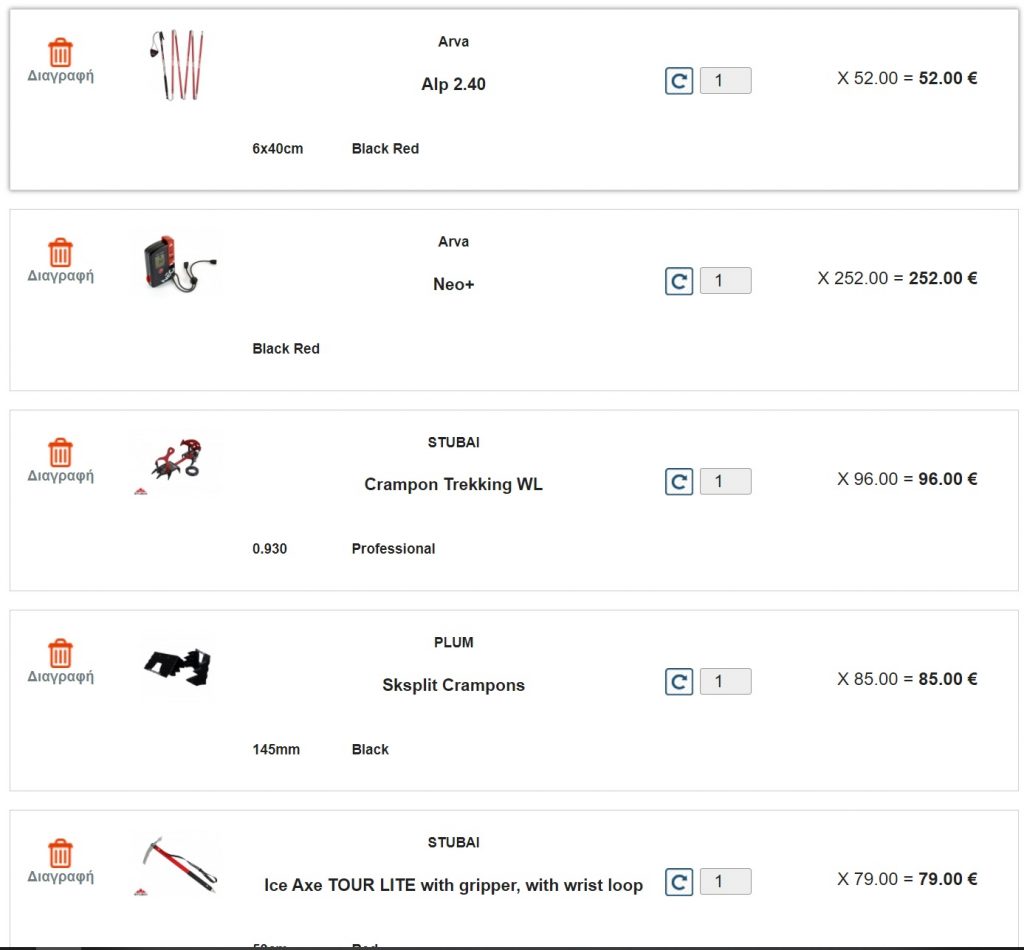1024x950 pixels.
Task: Open the Neo+ product title
Action: 453,284
